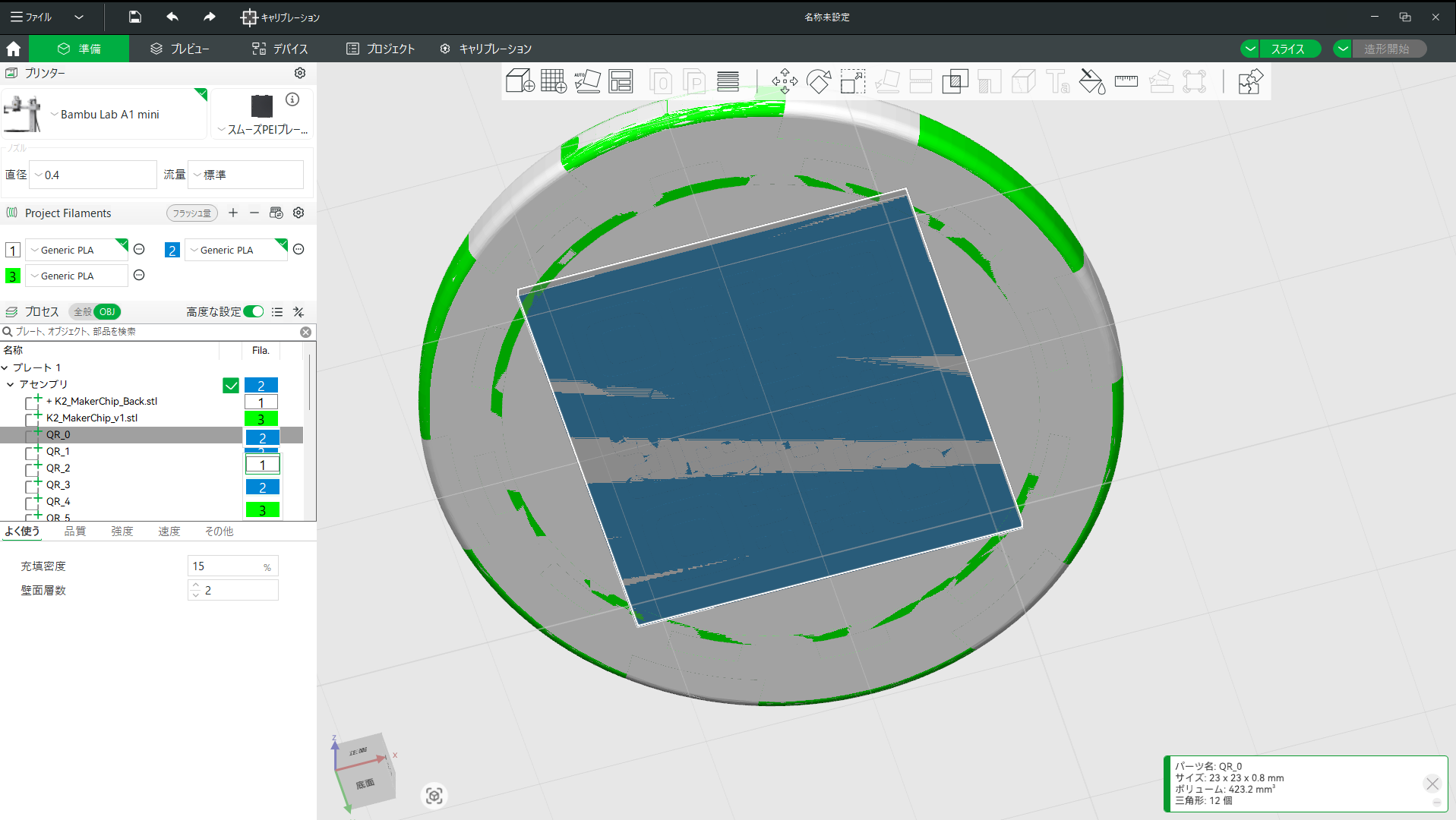Viewport: 1456px width, 820px height.
Task: Click the 充填密度 value field
Action: pos(232,566)
